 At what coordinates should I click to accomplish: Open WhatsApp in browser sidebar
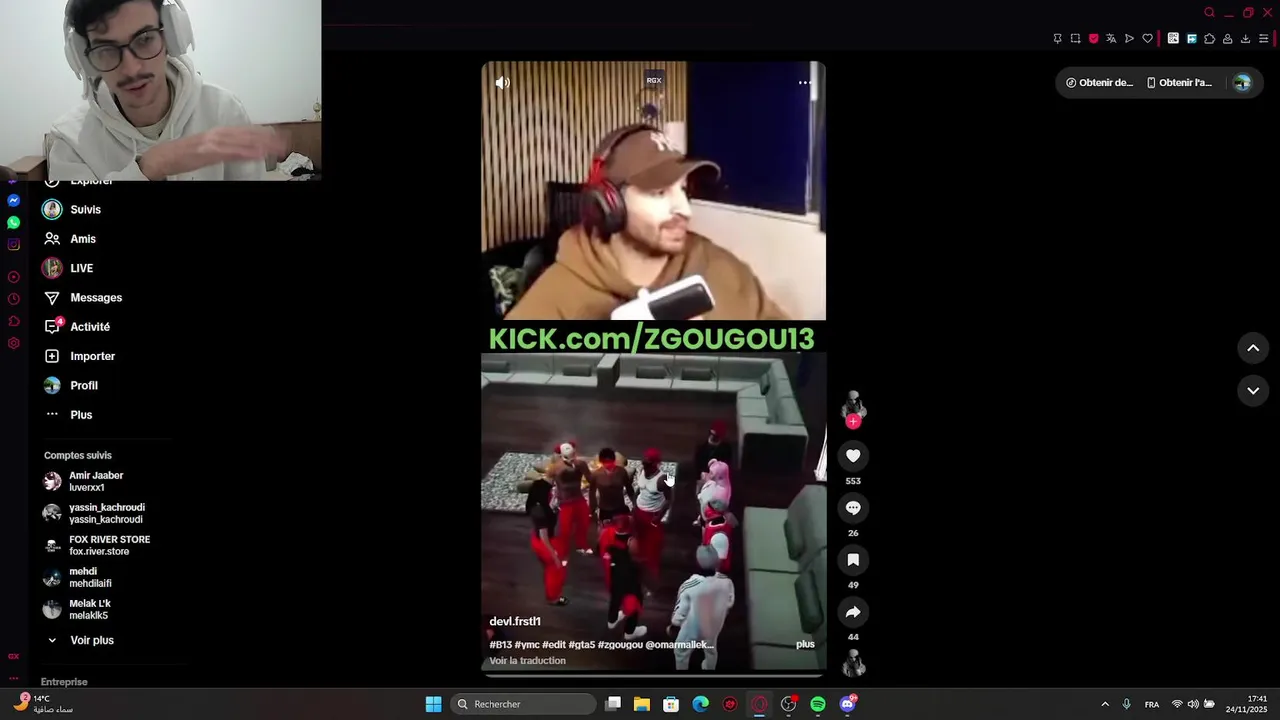pos(13,223)
